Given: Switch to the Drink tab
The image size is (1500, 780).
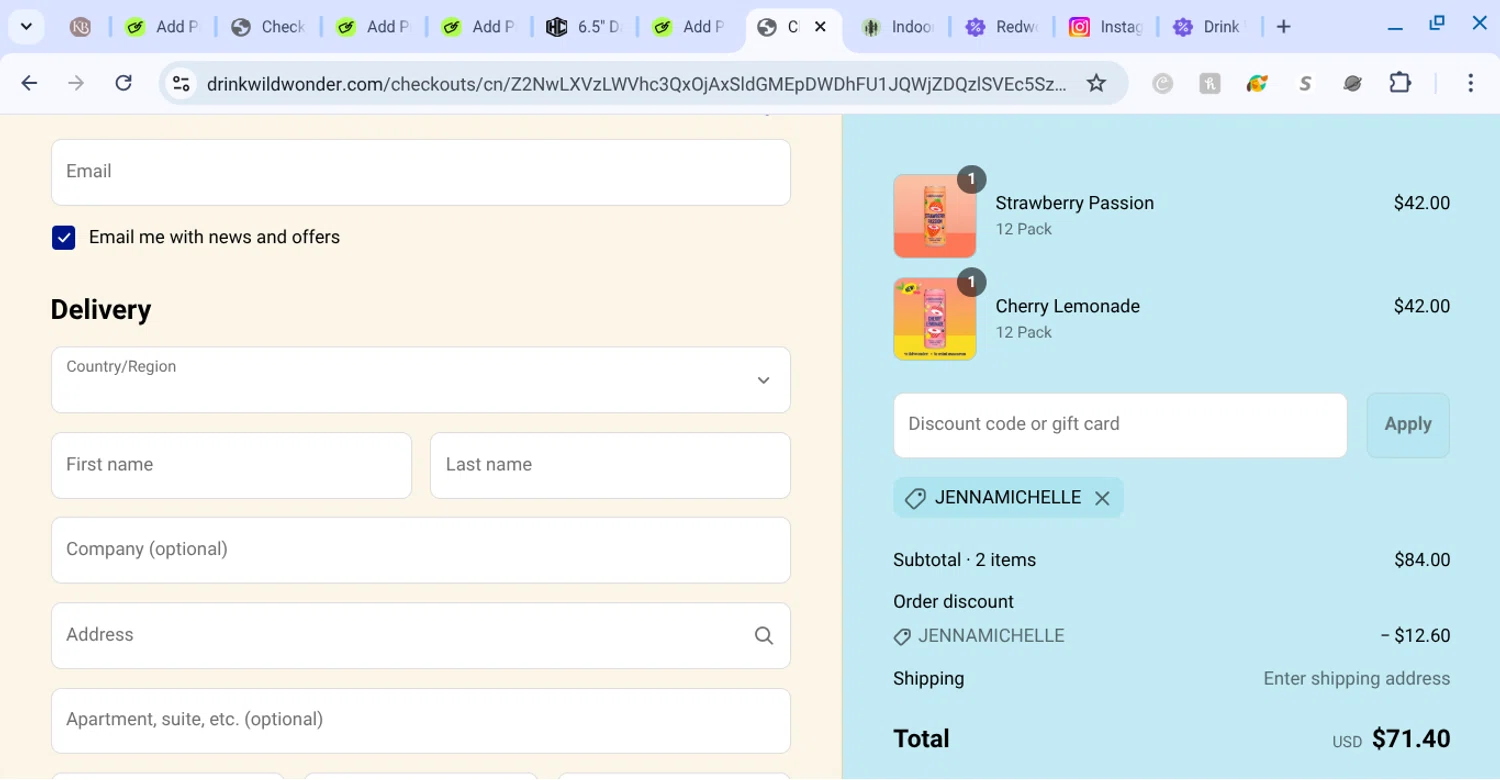Looking at the screenshot, I should [x=1209, y=27].
